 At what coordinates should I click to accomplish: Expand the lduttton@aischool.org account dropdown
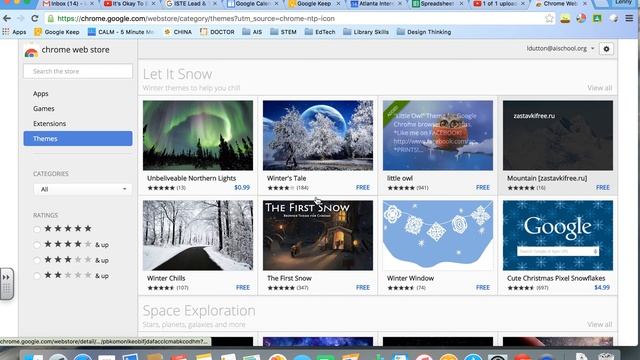560,49
